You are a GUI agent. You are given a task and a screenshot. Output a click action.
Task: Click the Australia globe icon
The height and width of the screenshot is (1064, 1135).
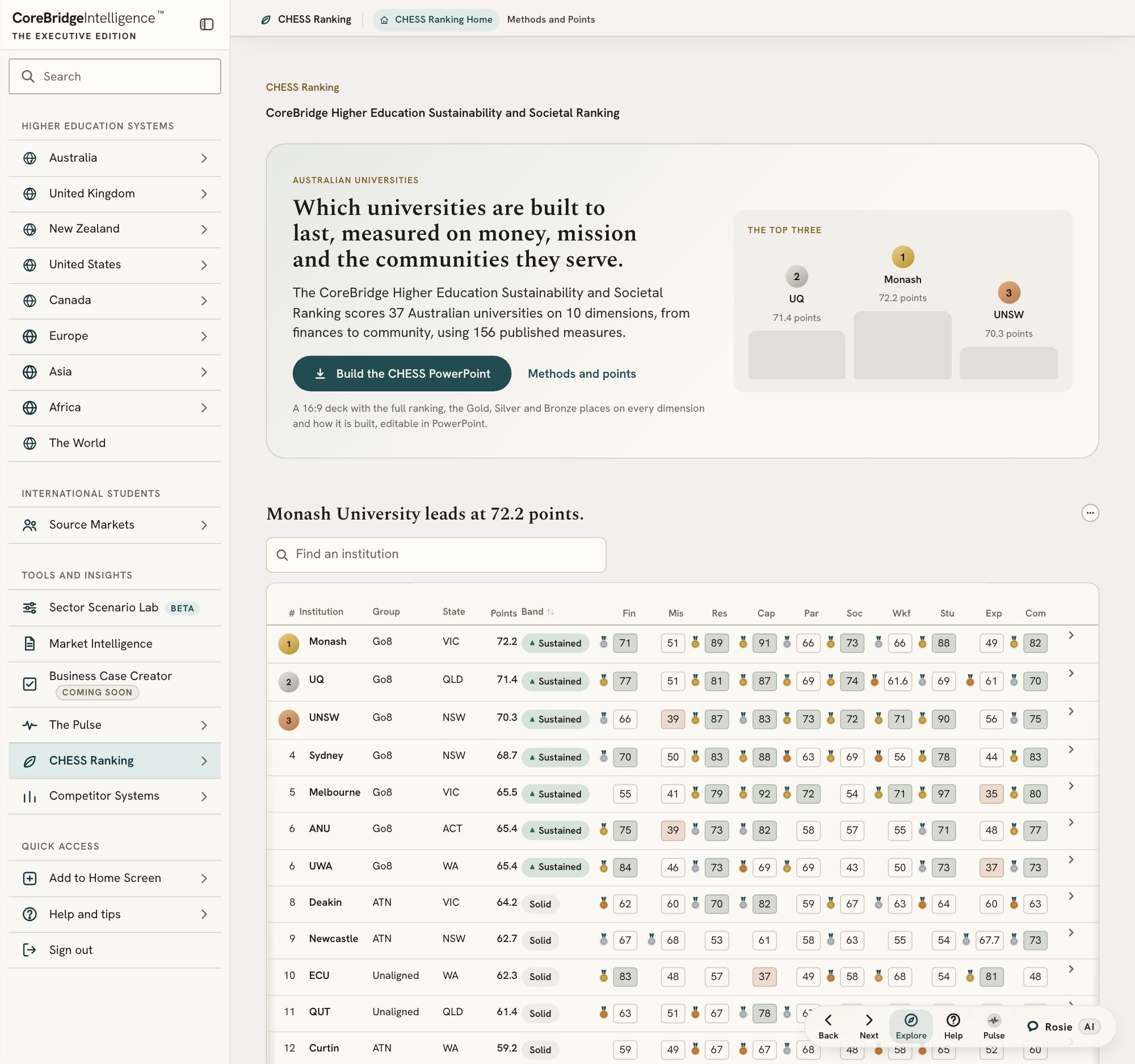[x=30, y=158]
